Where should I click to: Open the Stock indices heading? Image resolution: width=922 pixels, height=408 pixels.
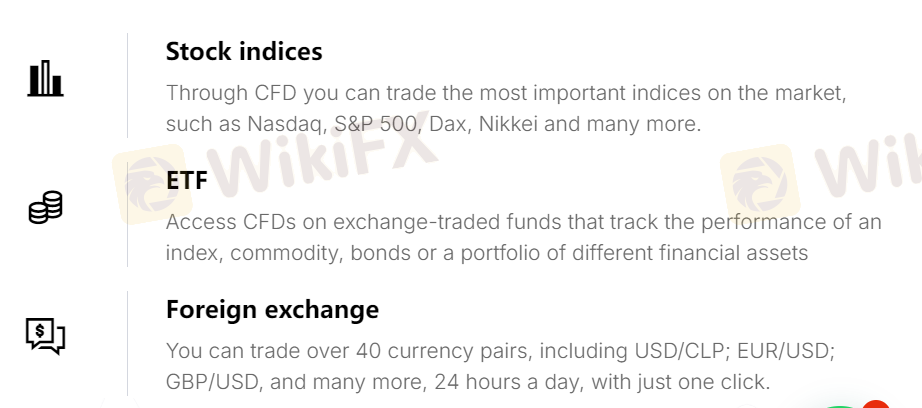244,51
